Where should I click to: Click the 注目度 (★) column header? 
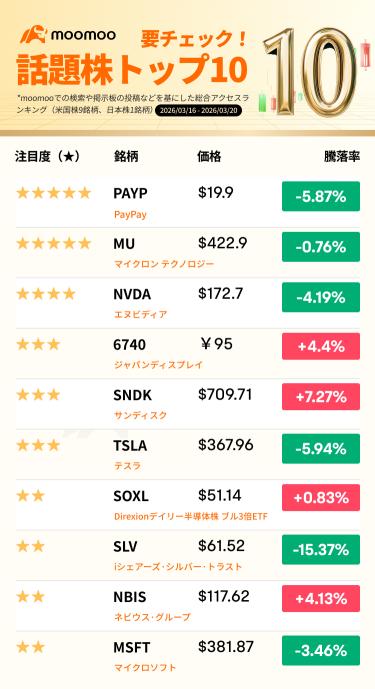pyautogui.click(x=47, y=156)
